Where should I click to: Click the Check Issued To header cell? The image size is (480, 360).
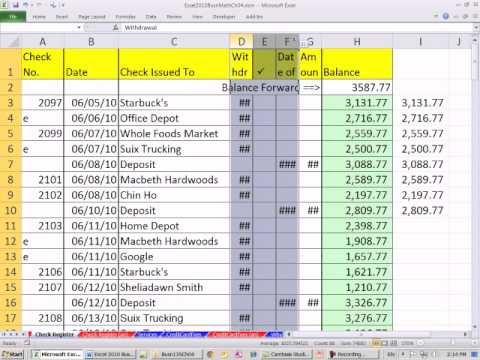coord(174,64)
